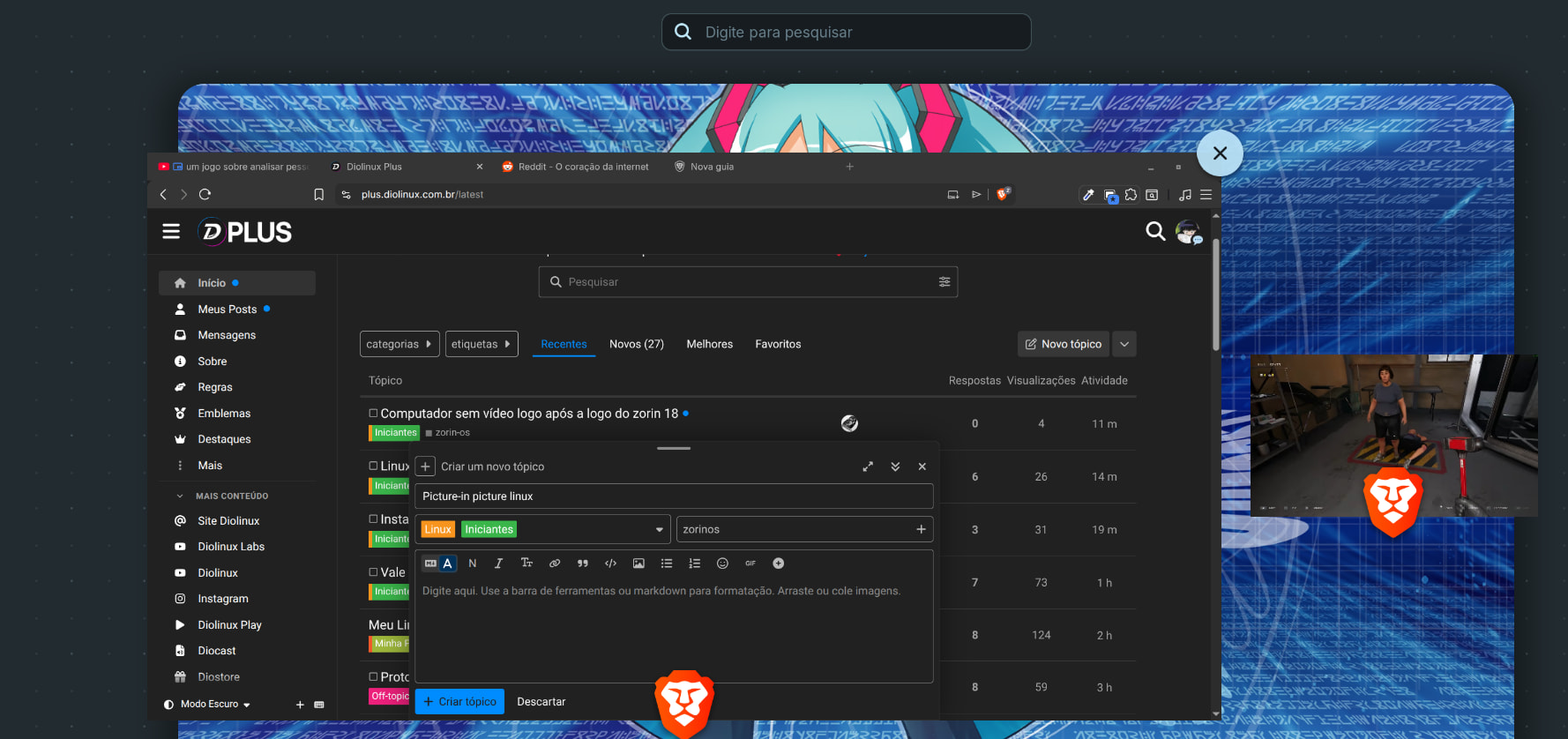
Task: Insert preformatted code with the code icon
Action: 610,564
